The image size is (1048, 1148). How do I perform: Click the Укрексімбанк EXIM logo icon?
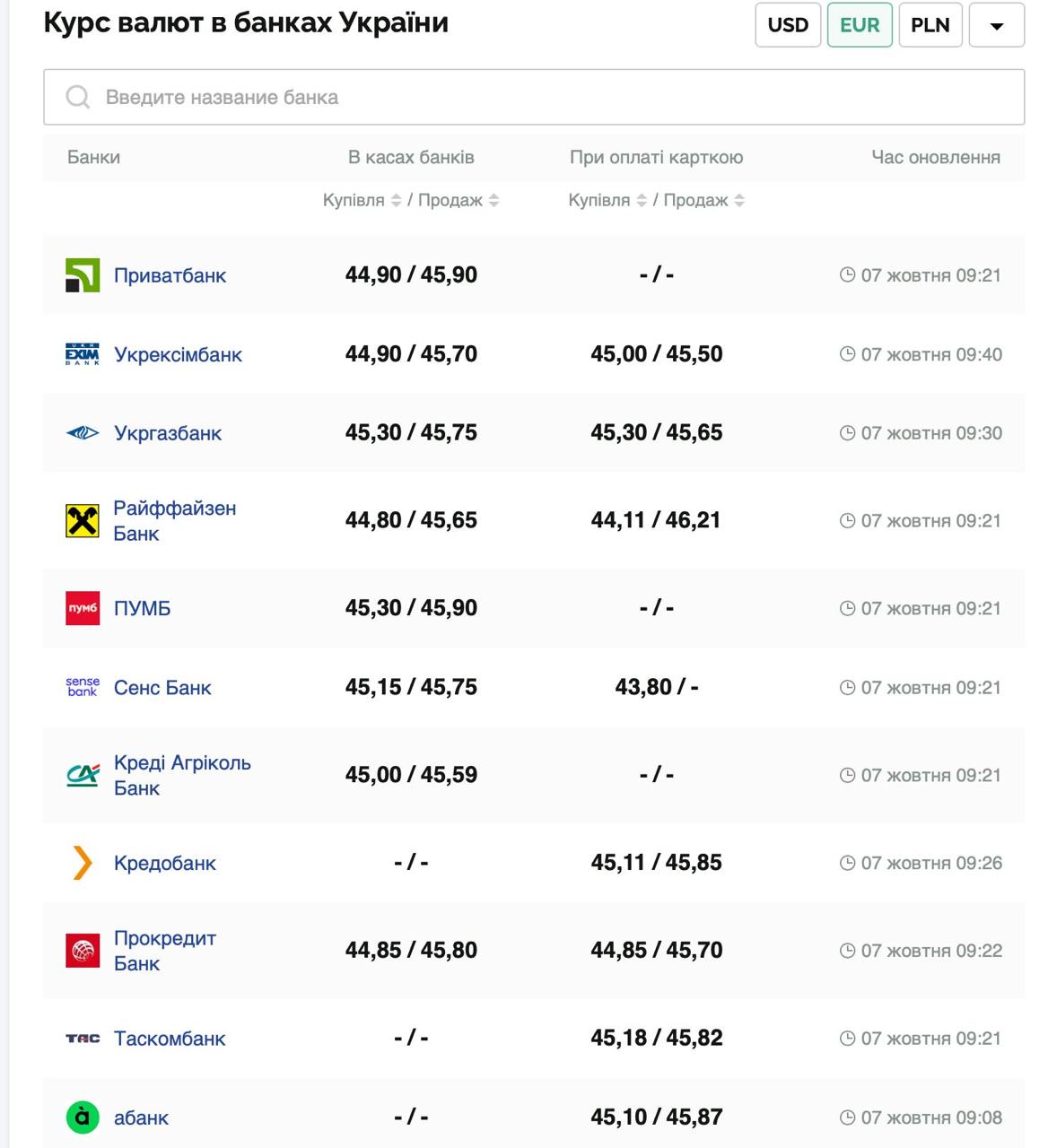(83, 354)
